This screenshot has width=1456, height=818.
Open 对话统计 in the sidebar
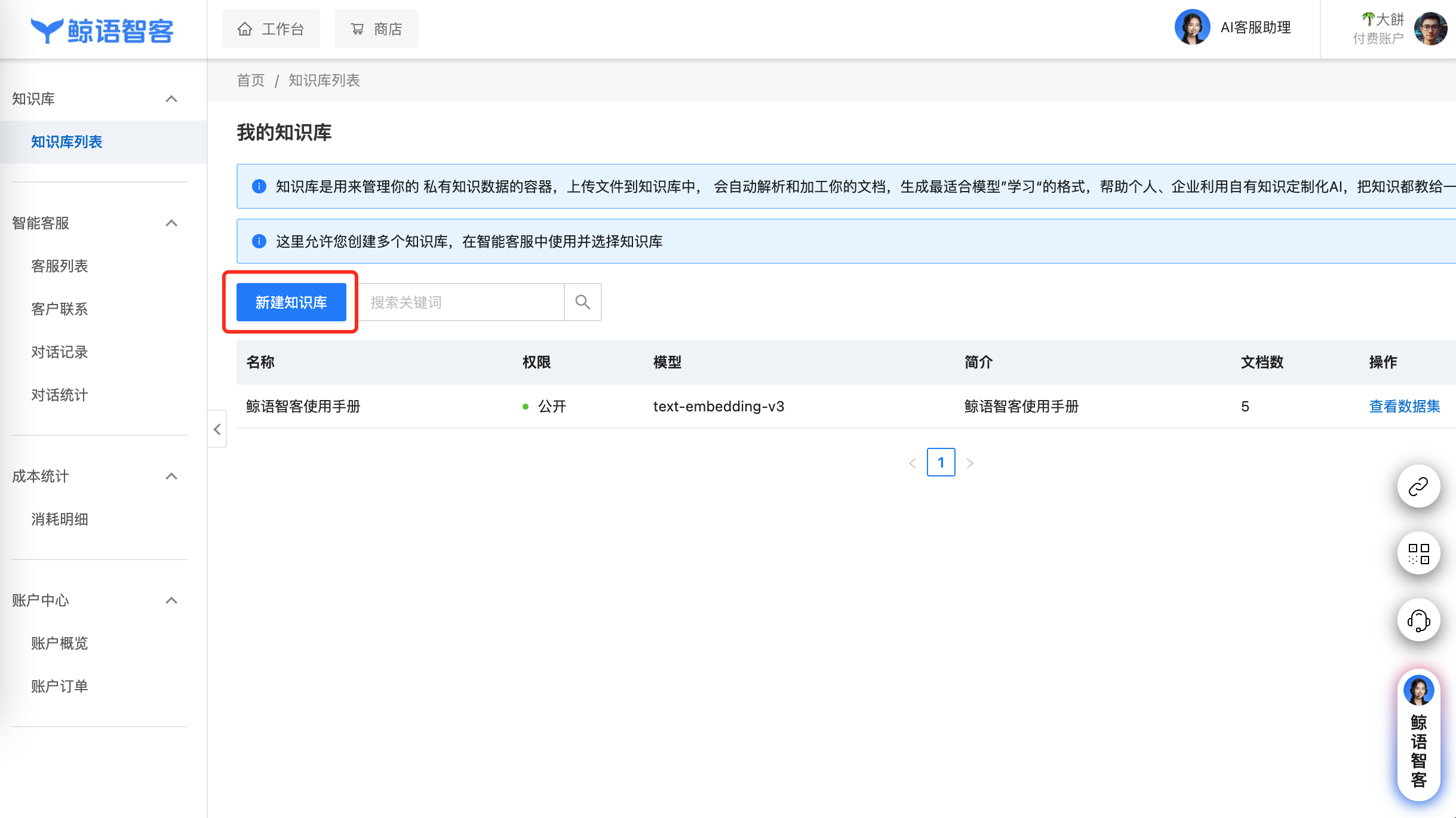(60, 395)
